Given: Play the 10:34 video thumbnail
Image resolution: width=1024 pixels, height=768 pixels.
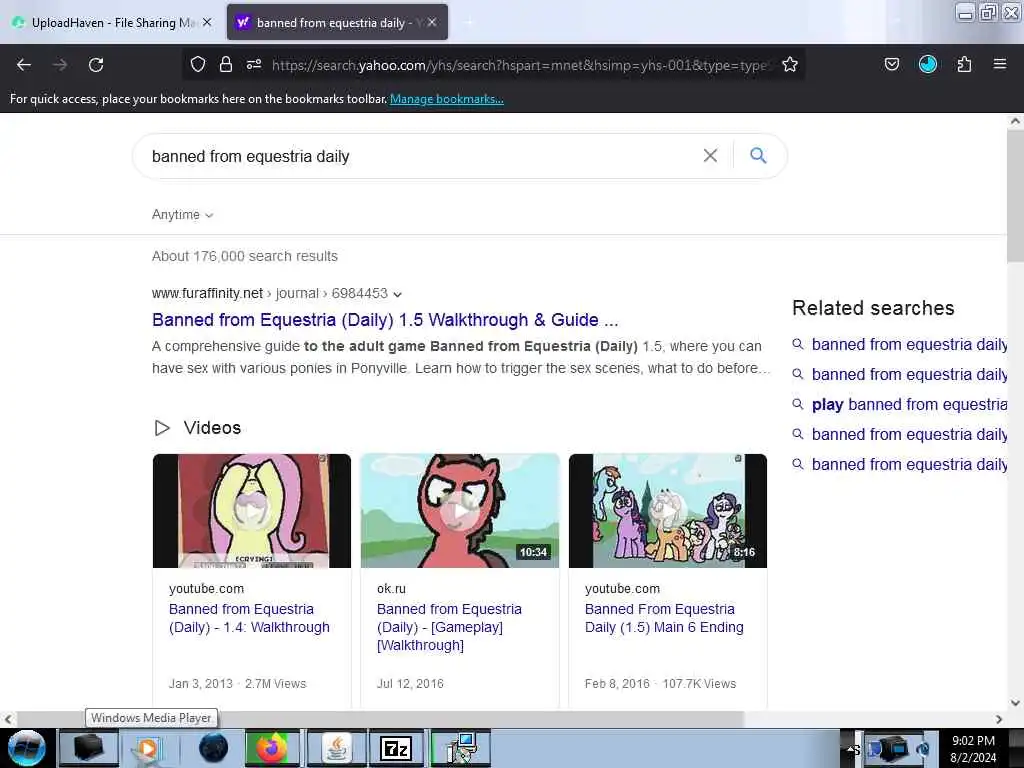Looking at the screenshot, I should click(460, 511).
